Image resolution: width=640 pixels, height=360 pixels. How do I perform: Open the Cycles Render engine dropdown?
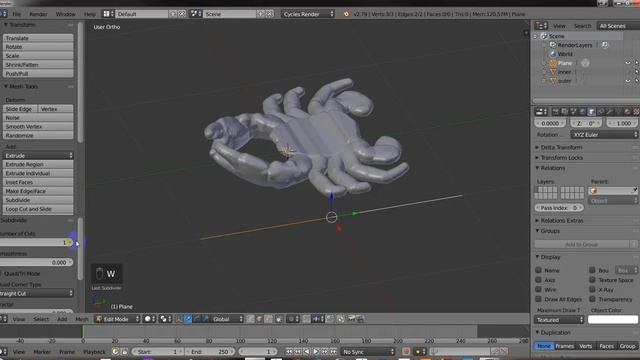pos(308,14)
